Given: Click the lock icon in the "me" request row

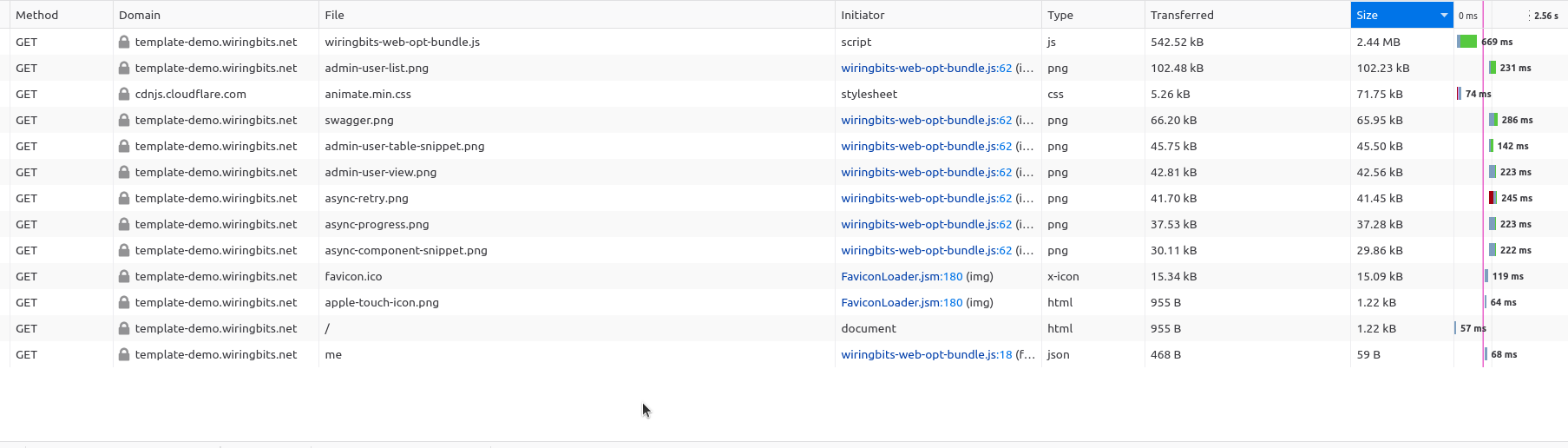Looking at the screenshot, I should (x=124, y=354).
